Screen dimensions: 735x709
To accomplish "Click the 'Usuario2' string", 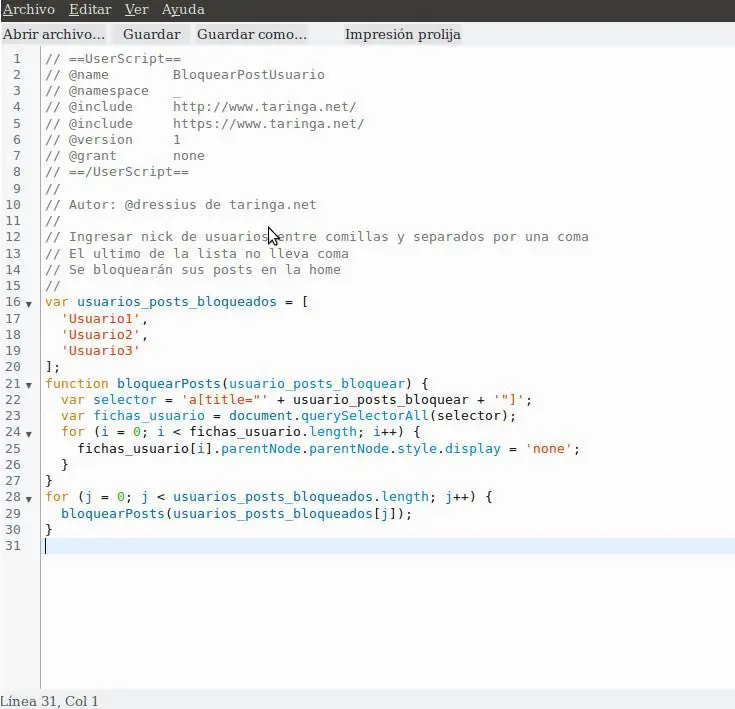I will pos(101,335).
